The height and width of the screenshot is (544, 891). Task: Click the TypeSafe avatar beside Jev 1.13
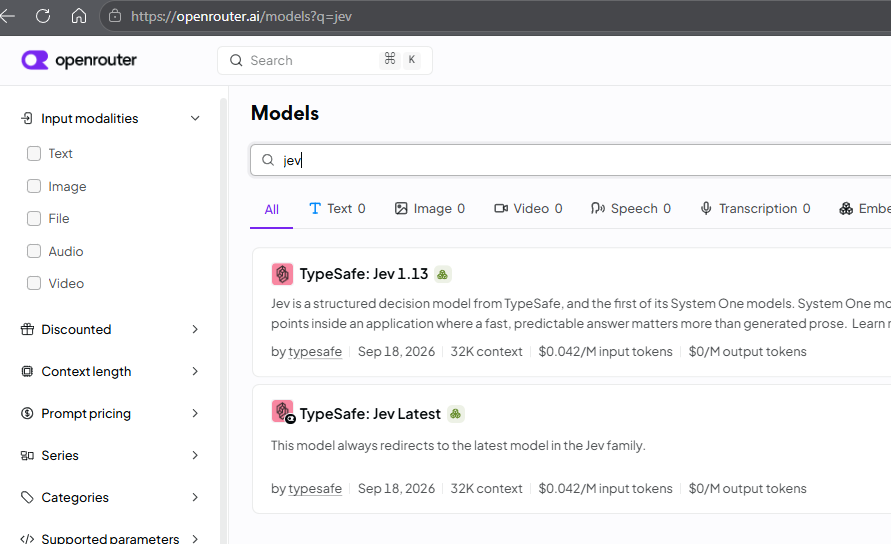click(282, 274)
